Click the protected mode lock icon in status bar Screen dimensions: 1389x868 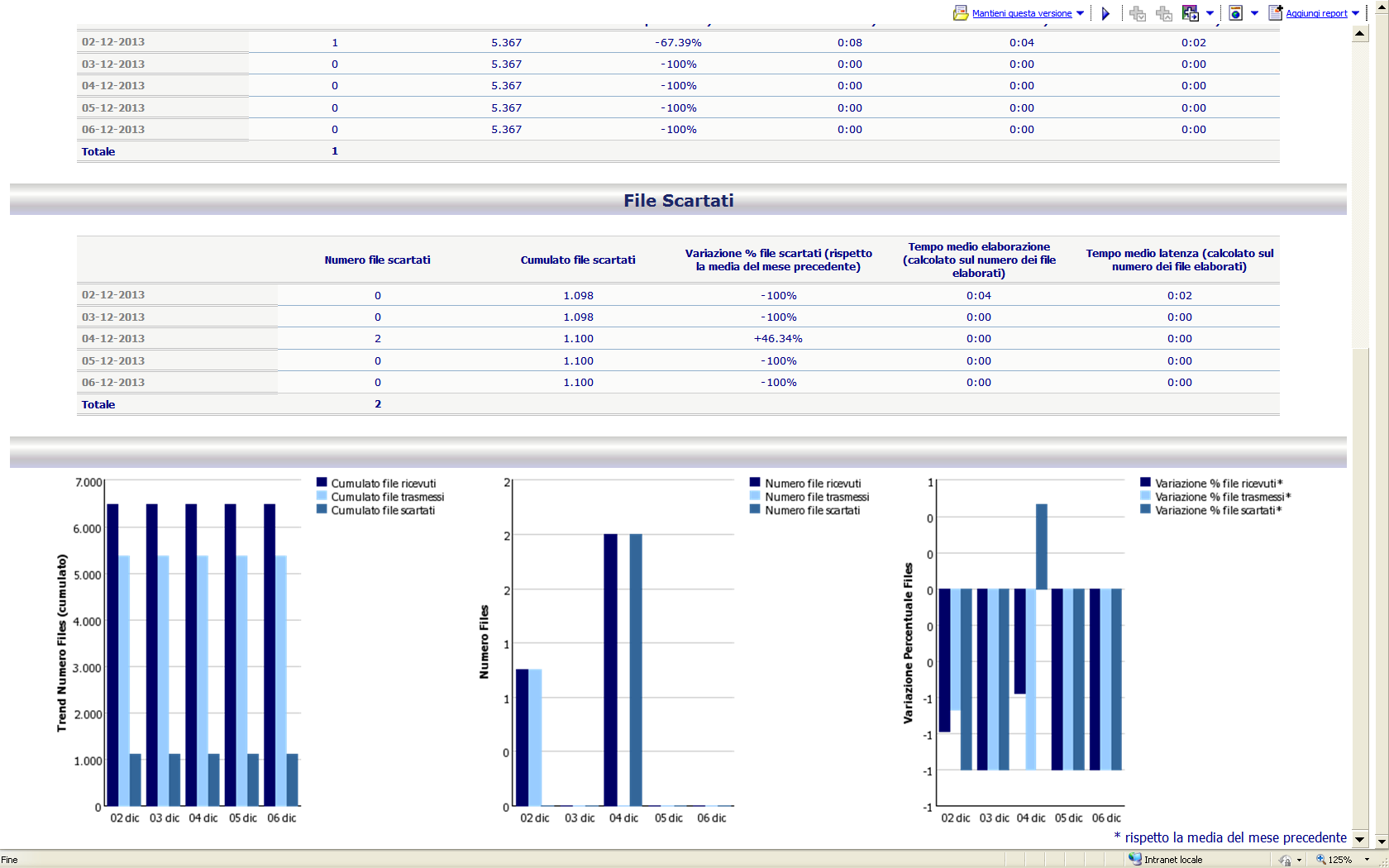click(1284, 860)
